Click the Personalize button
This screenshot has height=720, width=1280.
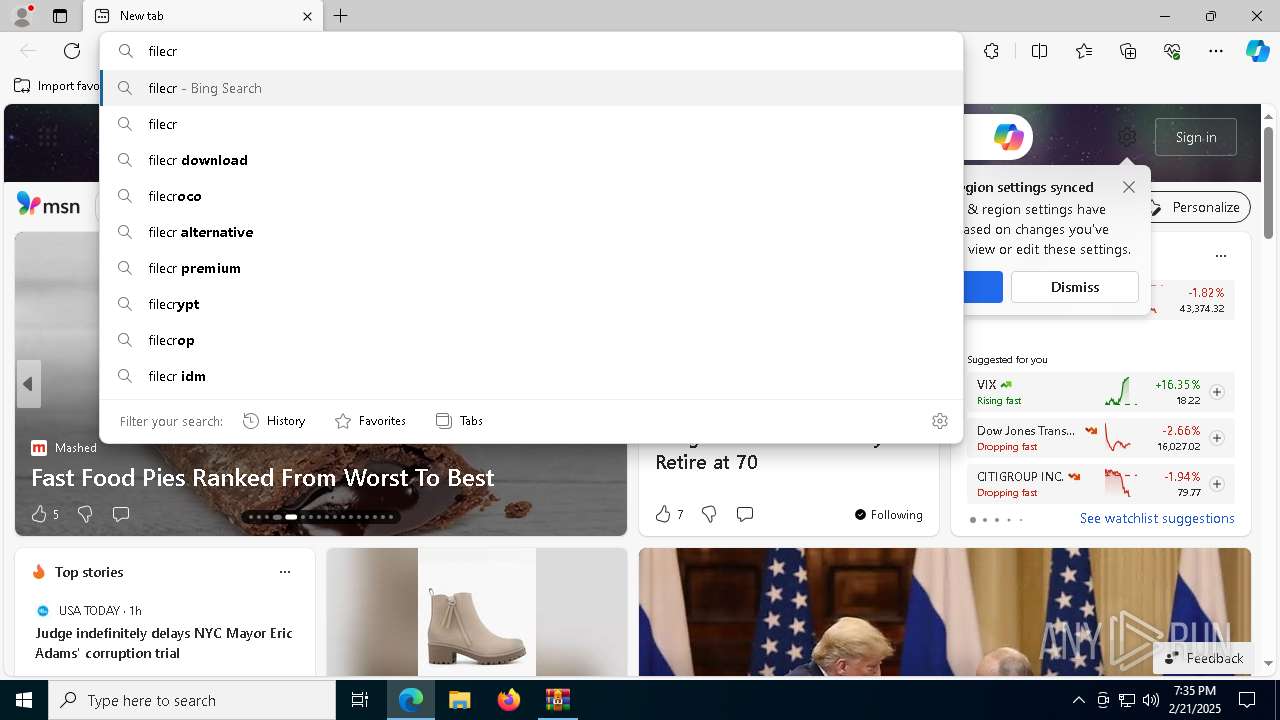pos(1195,207)
